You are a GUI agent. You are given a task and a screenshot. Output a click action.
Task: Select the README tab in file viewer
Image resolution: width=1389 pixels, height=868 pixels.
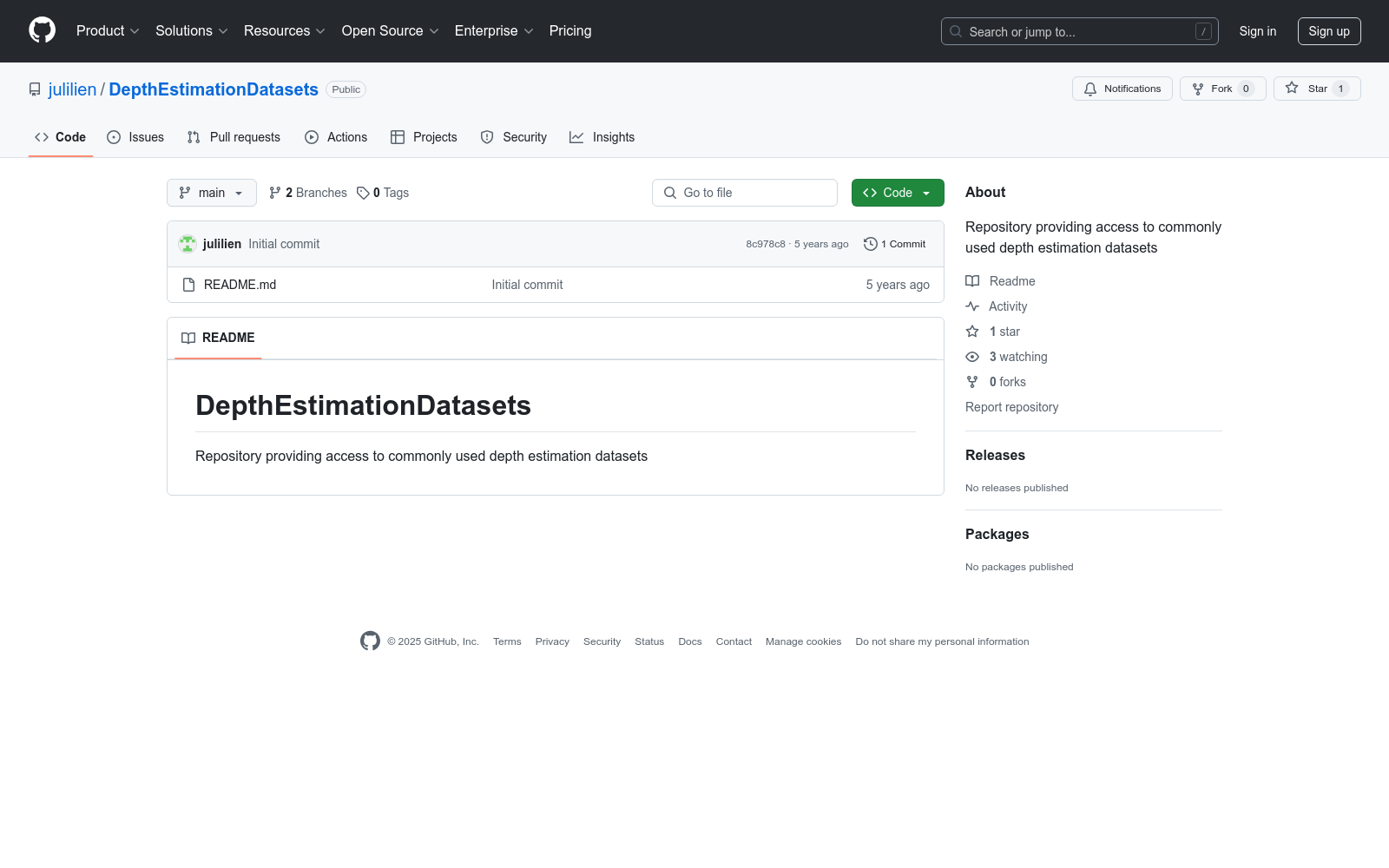coord(218,338)
